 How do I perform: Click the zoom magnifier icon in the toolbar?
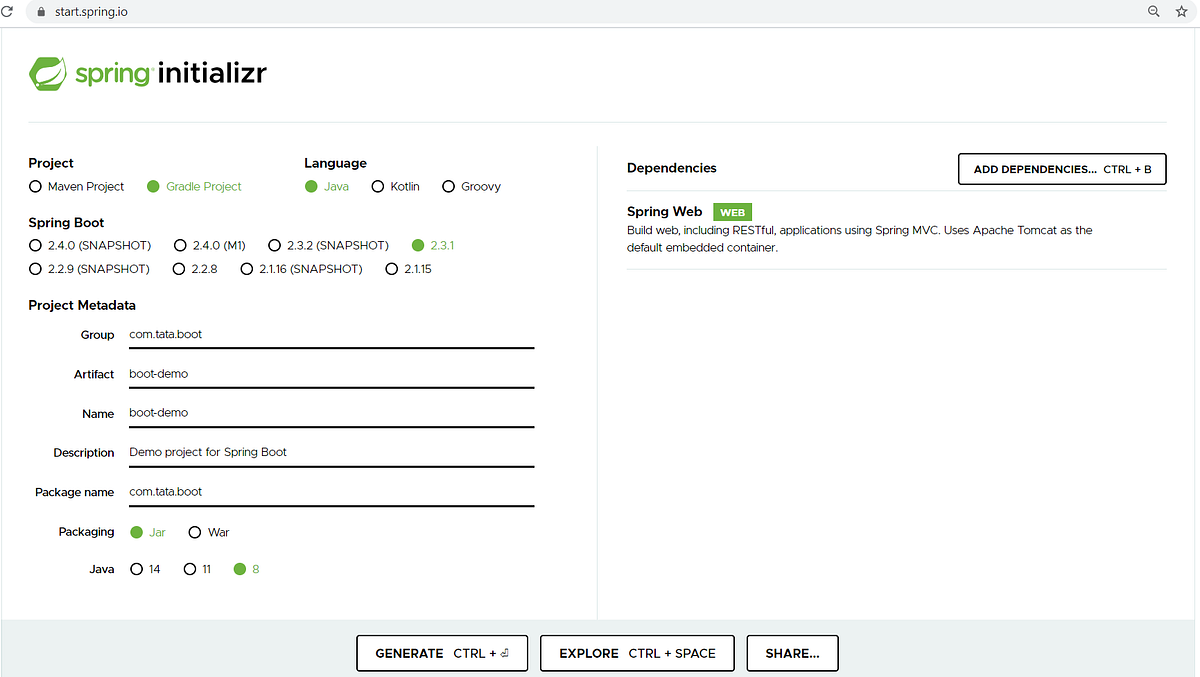[1153, 11]
